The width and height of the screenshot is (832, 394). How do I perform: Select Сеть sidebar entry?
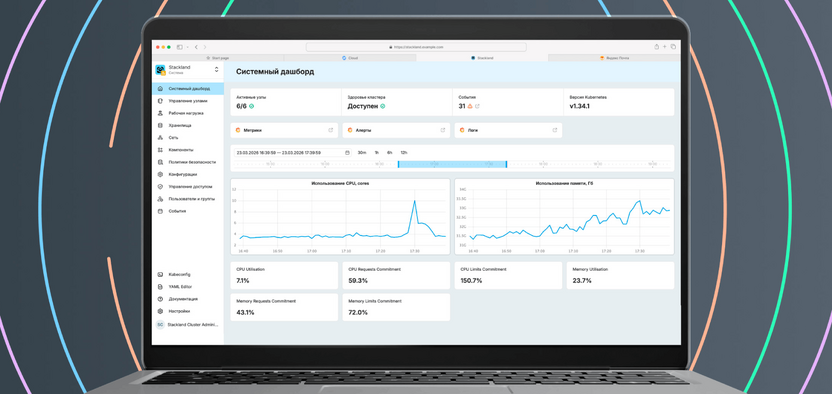[188, 137]
